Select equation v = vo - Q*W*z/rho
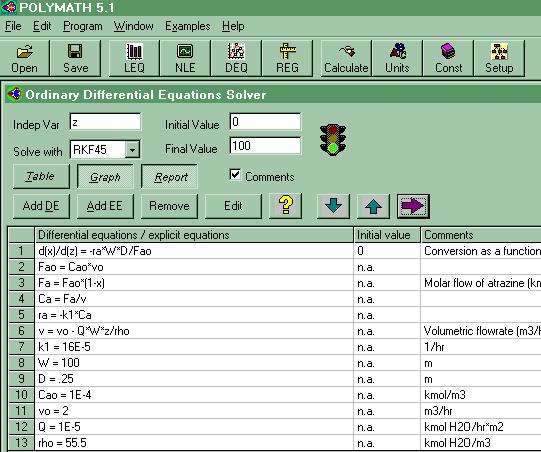 [x=194, y=331]
